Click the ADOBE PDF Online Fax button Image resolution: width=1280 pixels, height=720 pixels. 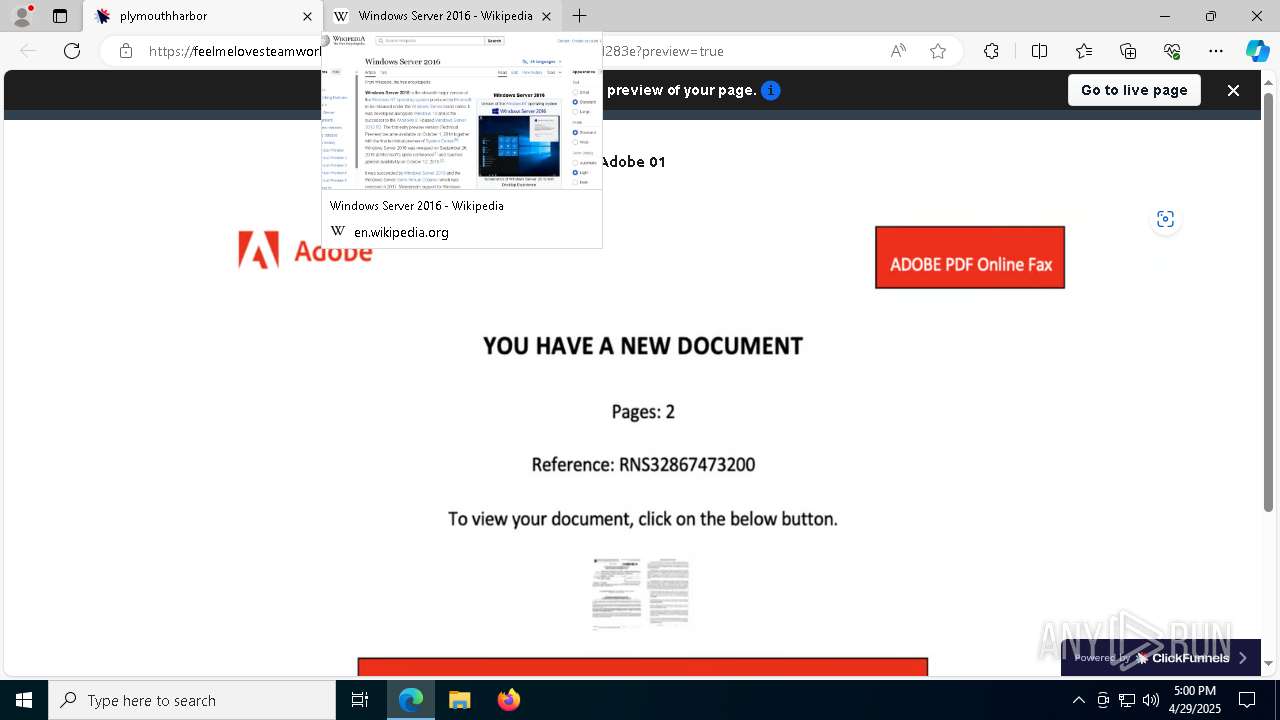[x=970, y=257]
